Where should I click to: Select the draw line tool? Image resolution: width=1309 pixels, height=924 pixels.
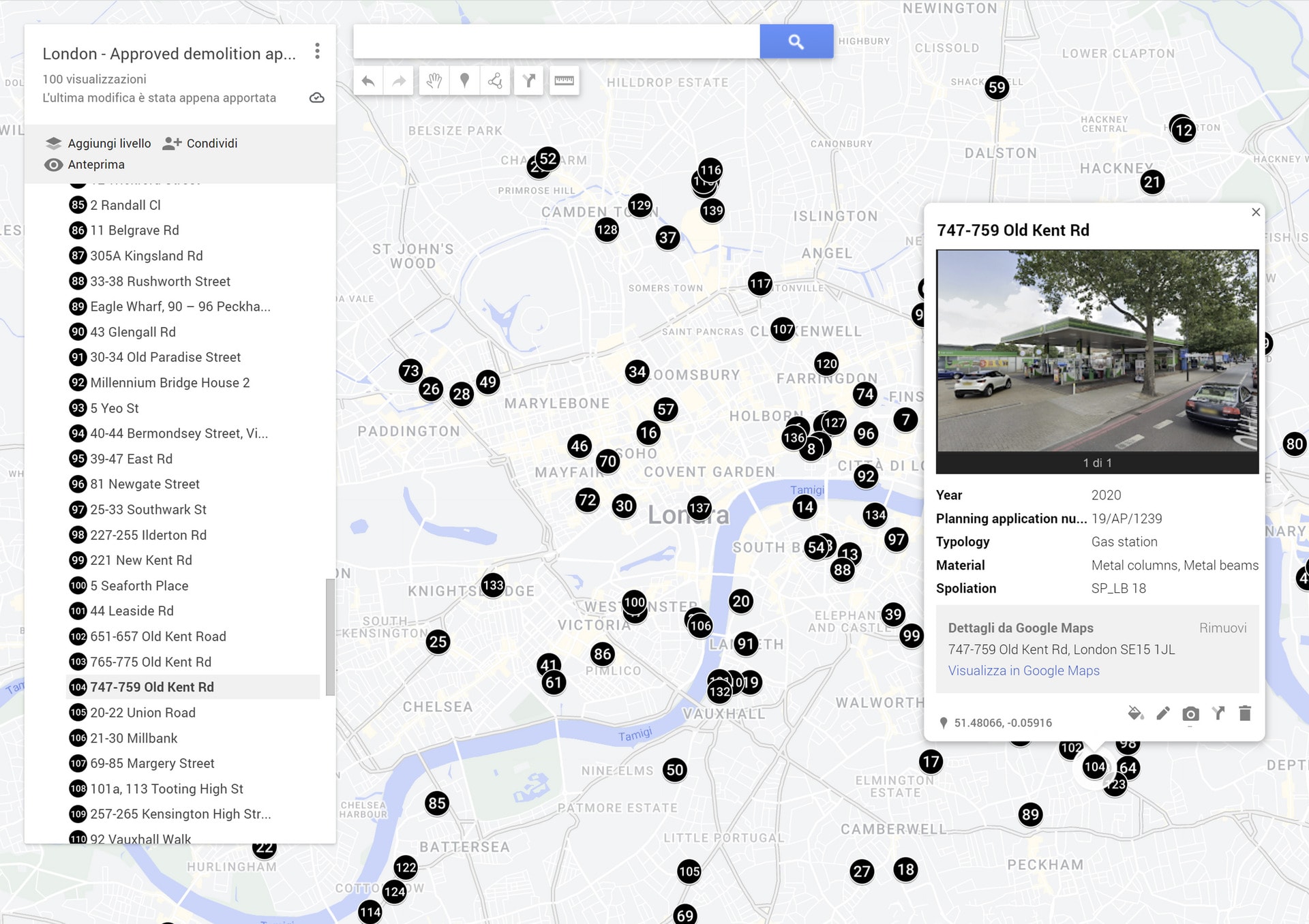(496, 81)
